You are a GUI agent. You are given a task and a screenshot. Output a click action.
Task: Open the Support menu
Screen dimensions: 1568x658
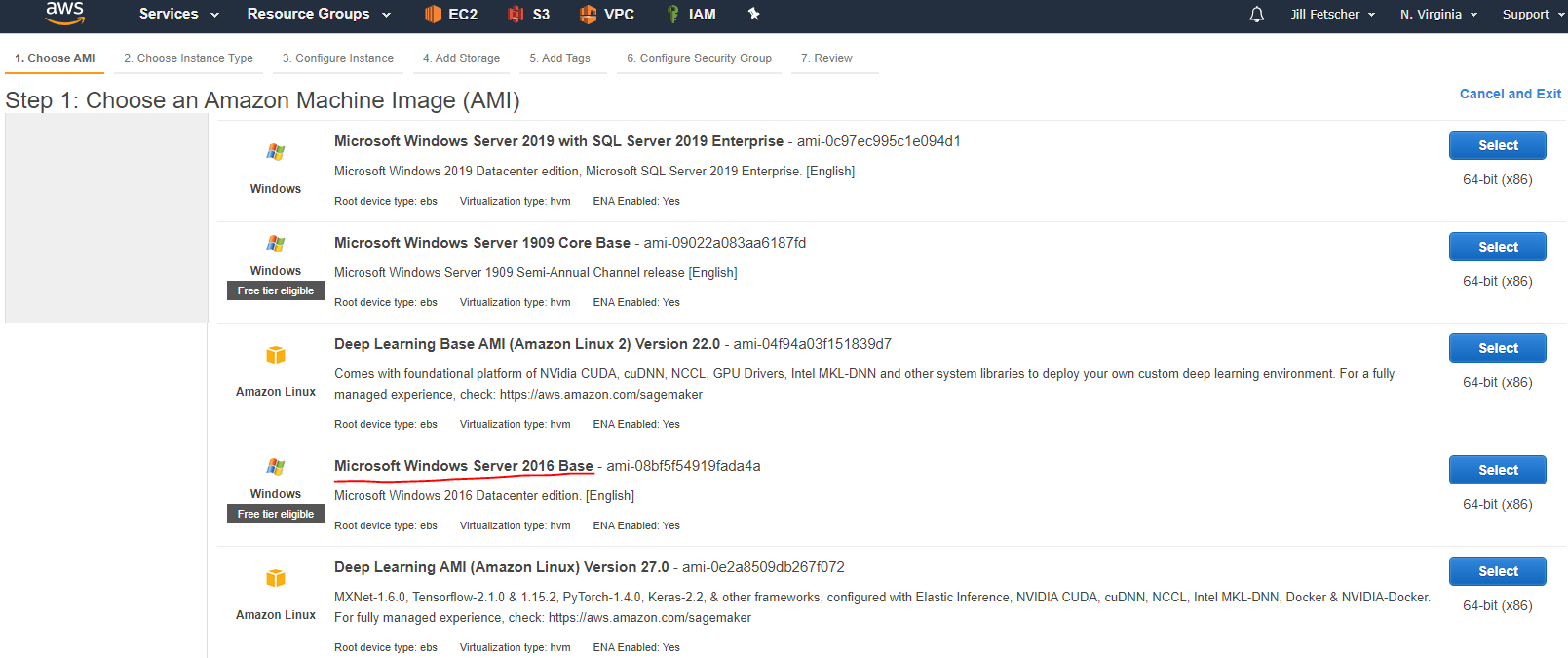click(1532, 14)
